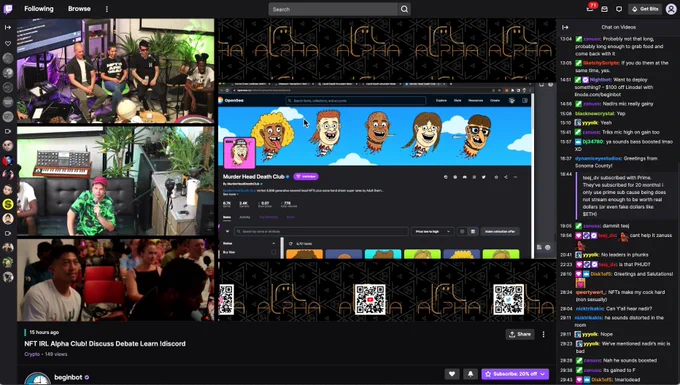Open the Following page

[39, 9]
